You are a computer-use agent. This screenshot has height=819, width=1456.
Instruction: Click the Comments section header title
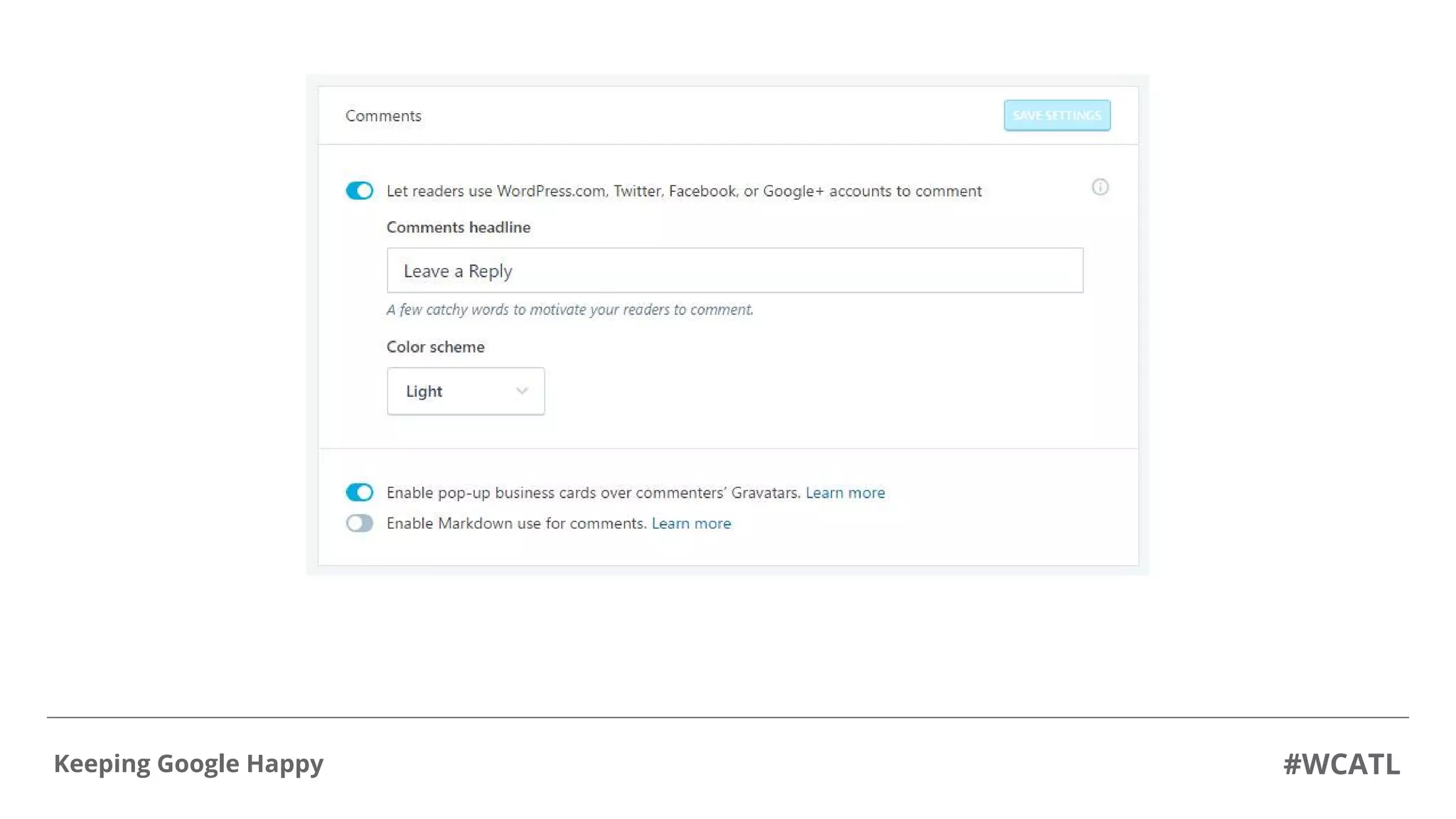click(383, 115)
